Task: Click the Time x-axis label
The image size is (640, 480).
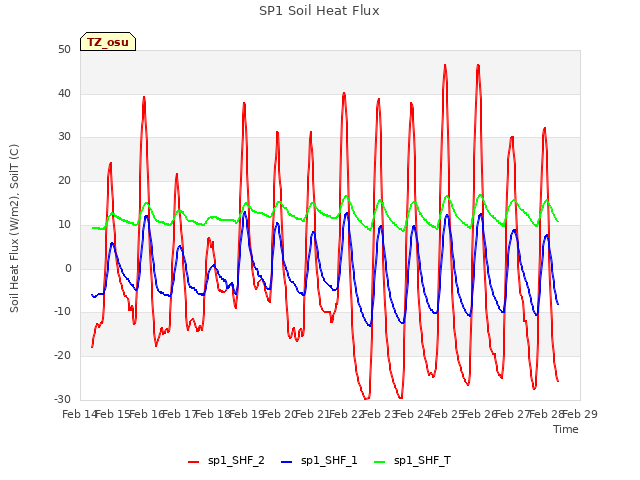Action: click(566, 429)
